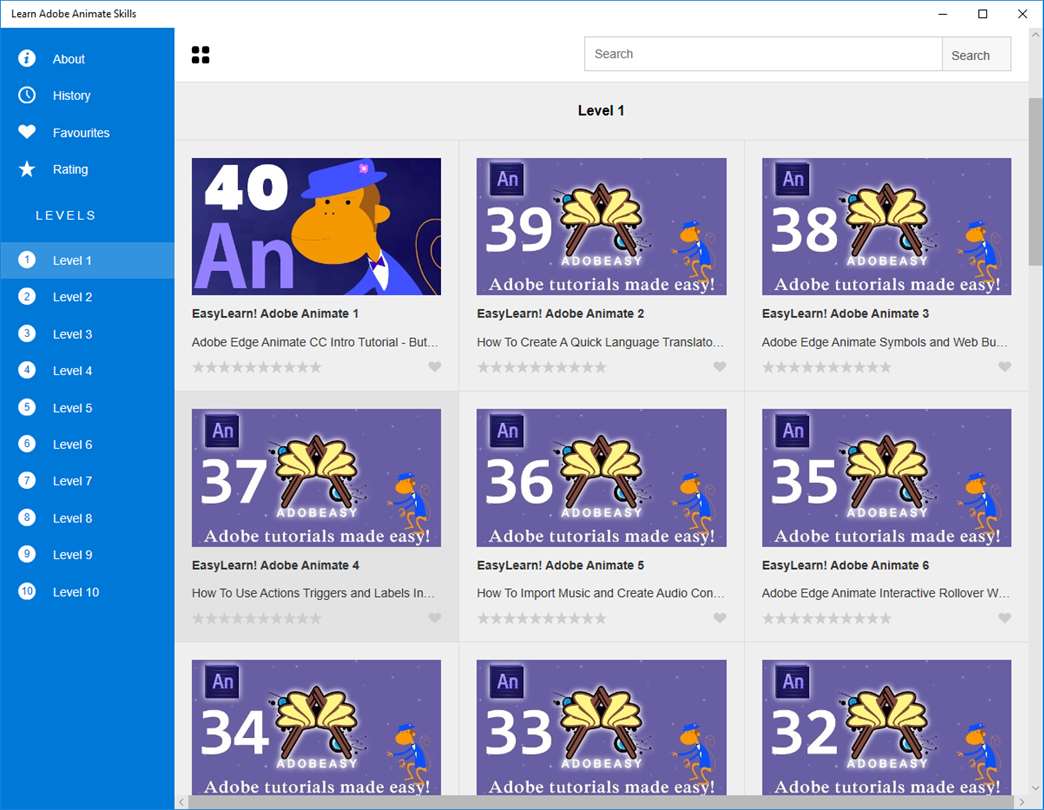The height and width of the screenshot is (810, 1044).
Task: Focus the Search input field
Action: click(763, 54)
